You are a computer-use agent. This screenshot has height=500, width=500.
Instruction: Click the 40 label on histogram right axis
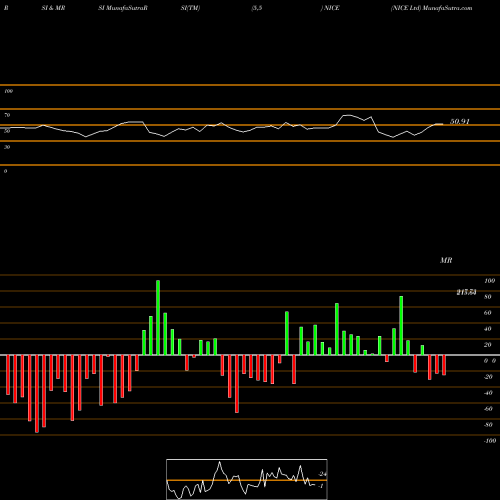(488, 329)
